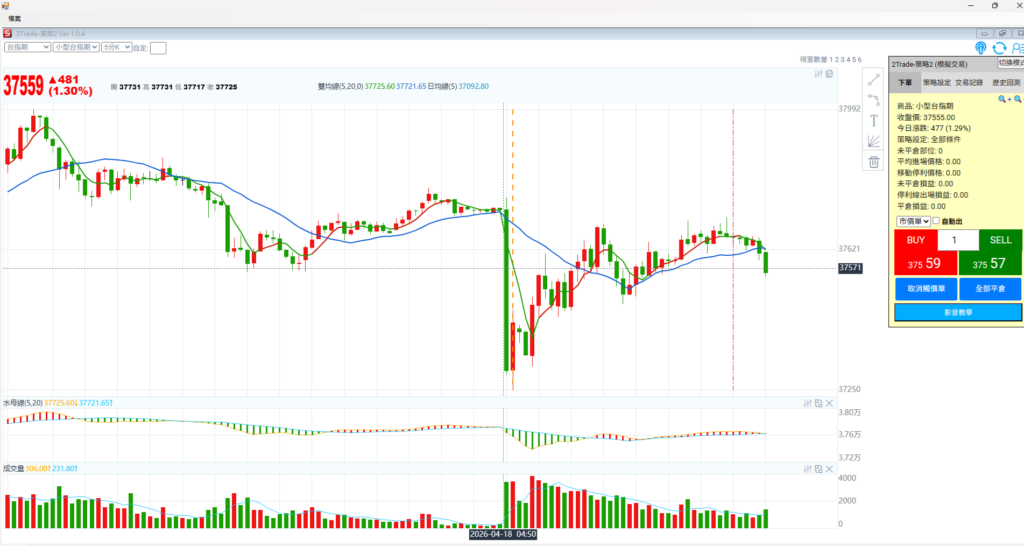Select window count 2 in 視窗數量
This screenshot has width=1024, height=546.
tap(837, 59)
